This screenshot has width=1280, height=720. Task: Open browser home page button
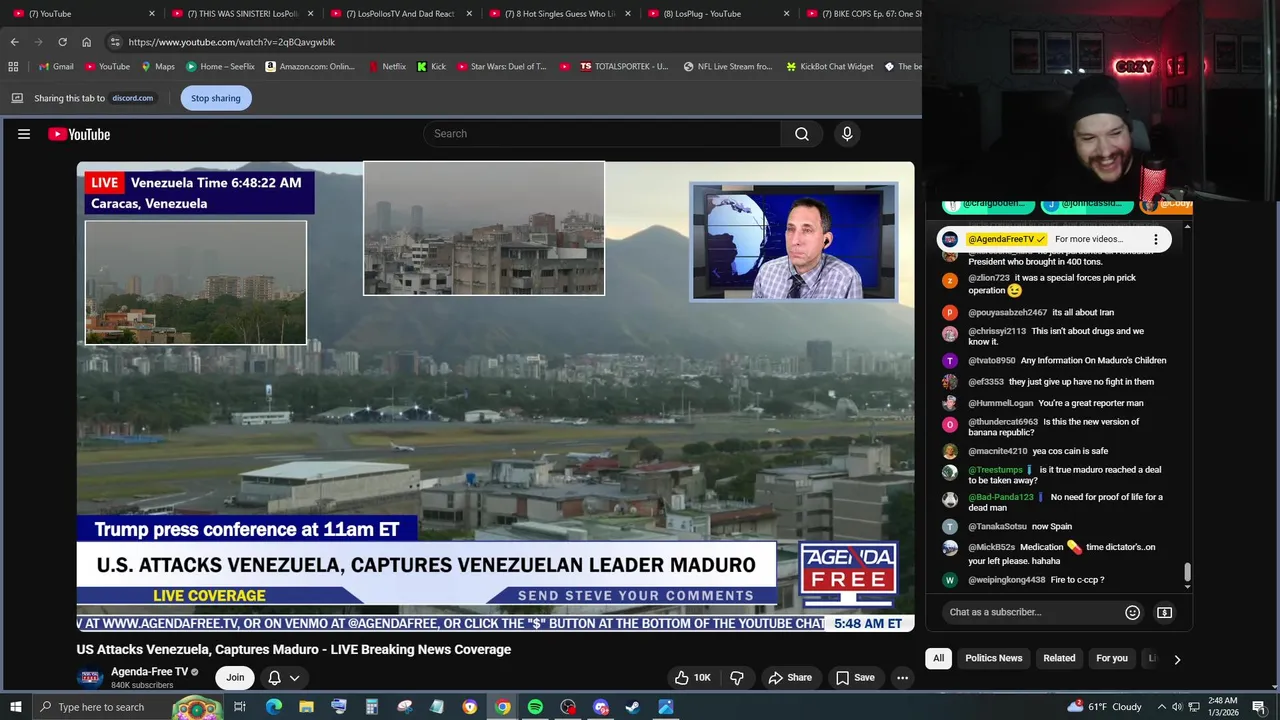point(86,42)
